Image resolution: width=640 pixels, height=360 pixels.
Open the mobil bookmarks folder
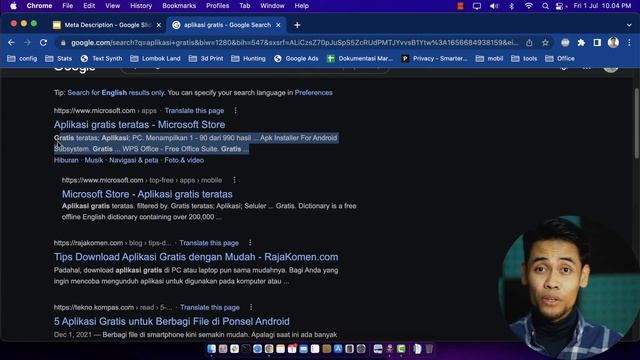pyautogui.click(x=489, y=59)
